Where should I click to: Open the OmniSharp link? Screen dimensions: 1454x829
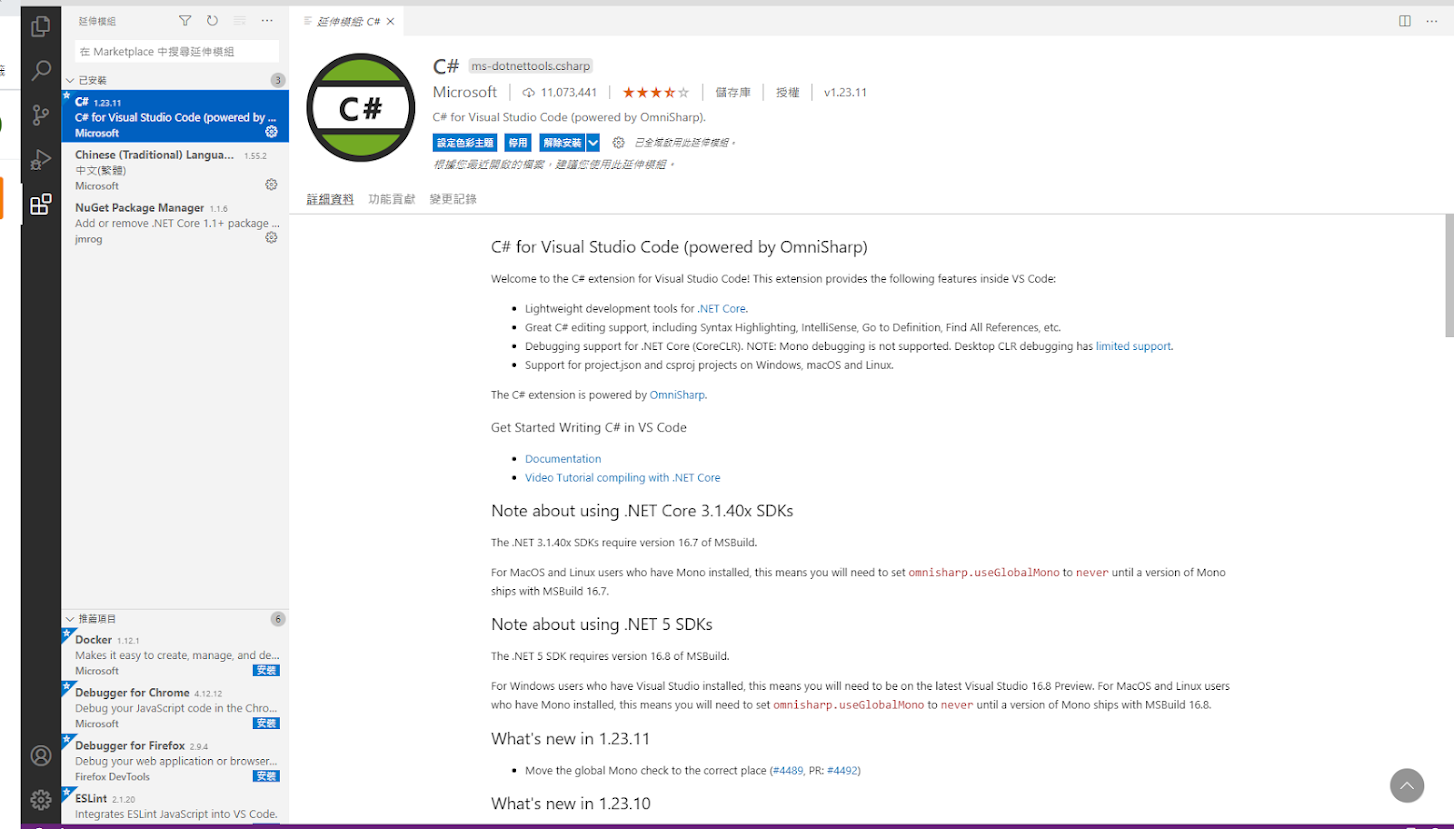pos(677,395)
